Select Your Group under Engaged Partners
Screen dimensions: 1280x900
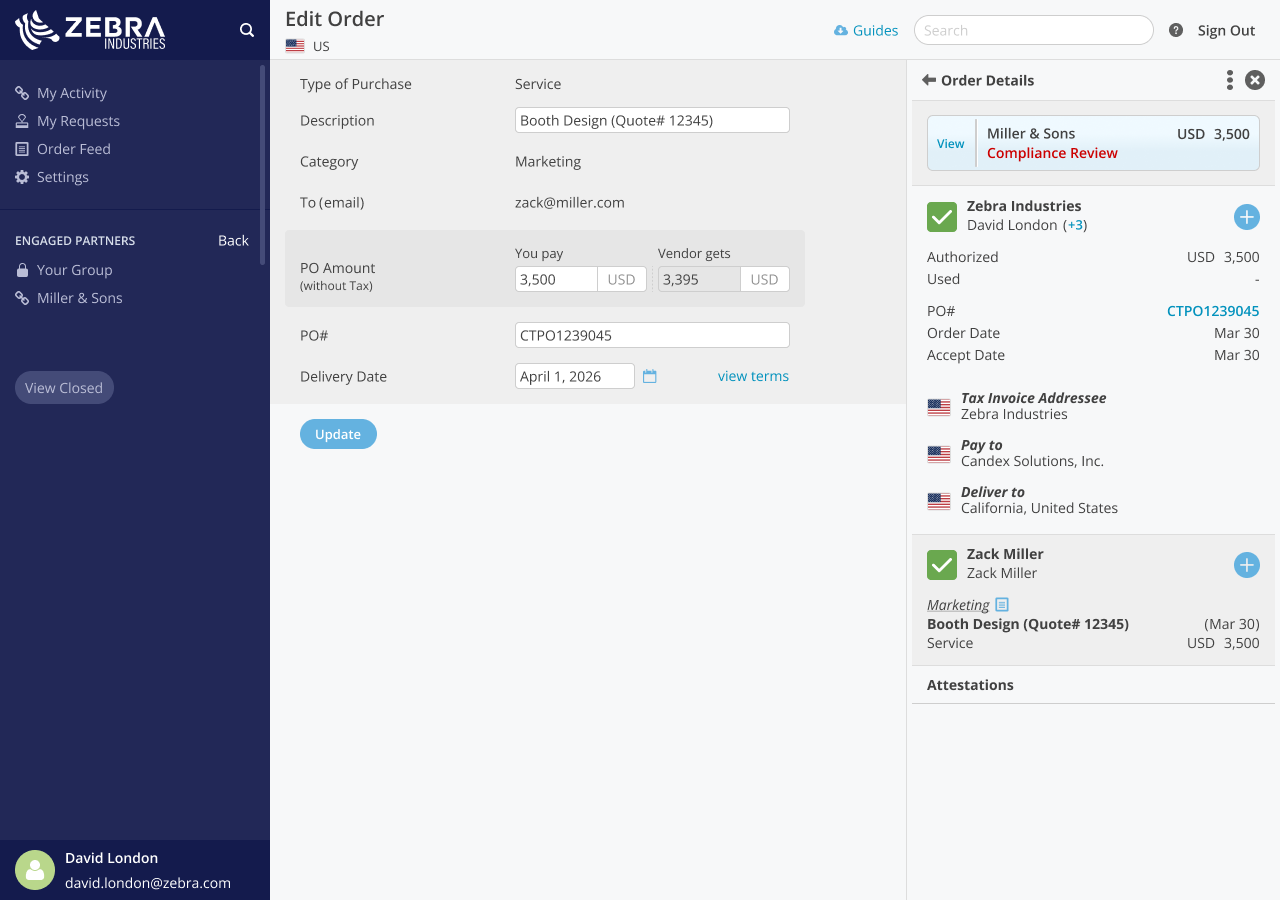coord(75,270)
